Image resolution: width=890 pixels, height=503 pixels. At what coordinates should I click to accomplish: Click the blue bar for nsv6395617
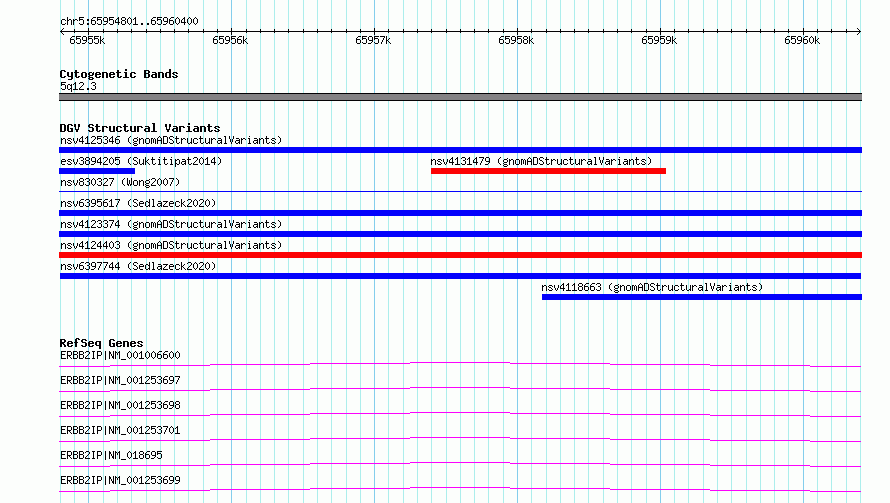point(460,213)
